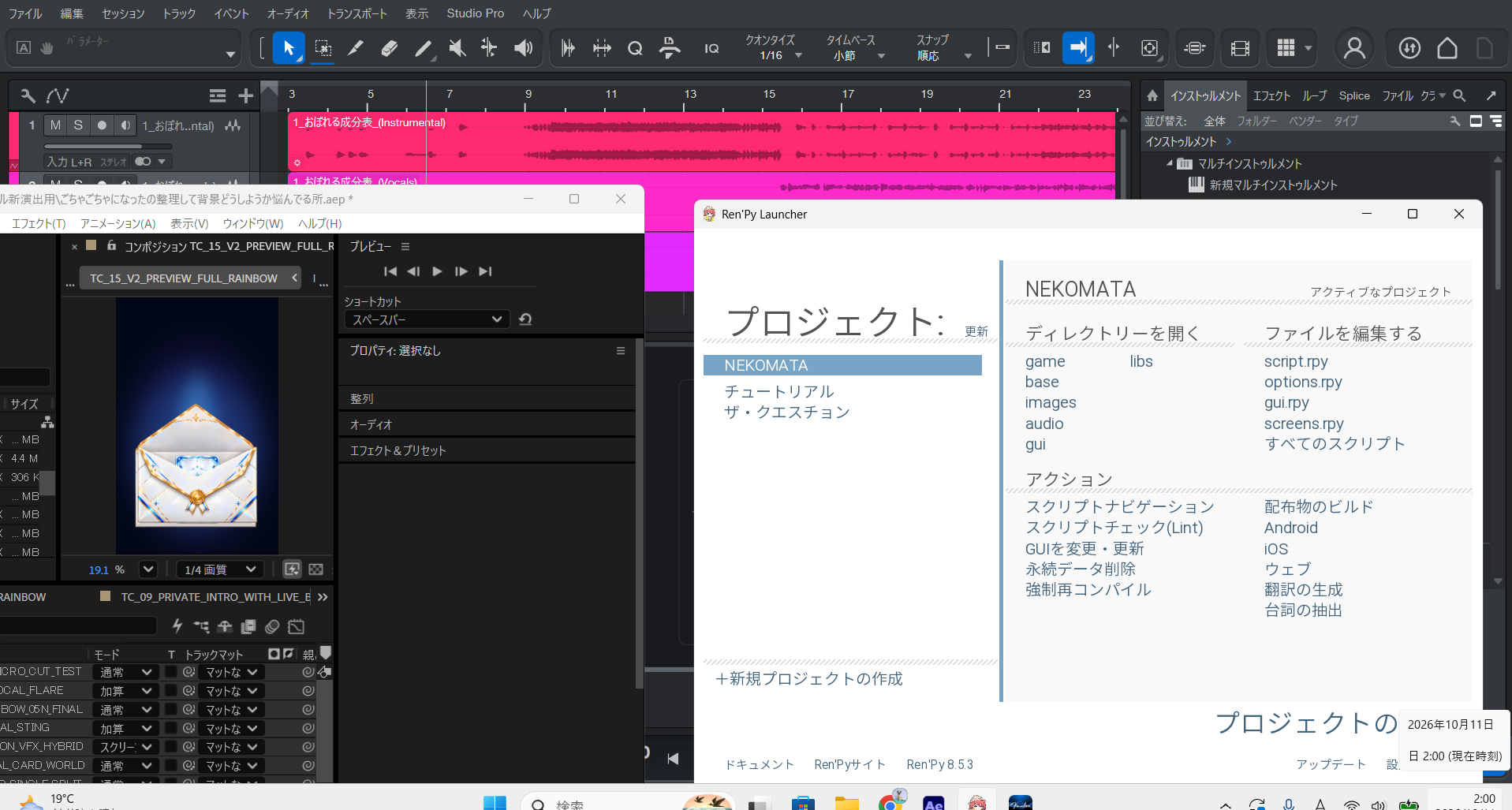Click the browser home icon
Image resolution: width=1512 pixels, height=810 pixels.
click(x=1152, y=95)
